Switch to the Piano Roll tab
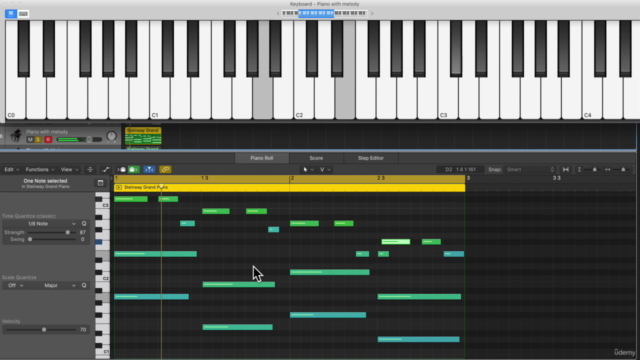Viewport: 640px width, 360px height. click(x=262, y=158)
